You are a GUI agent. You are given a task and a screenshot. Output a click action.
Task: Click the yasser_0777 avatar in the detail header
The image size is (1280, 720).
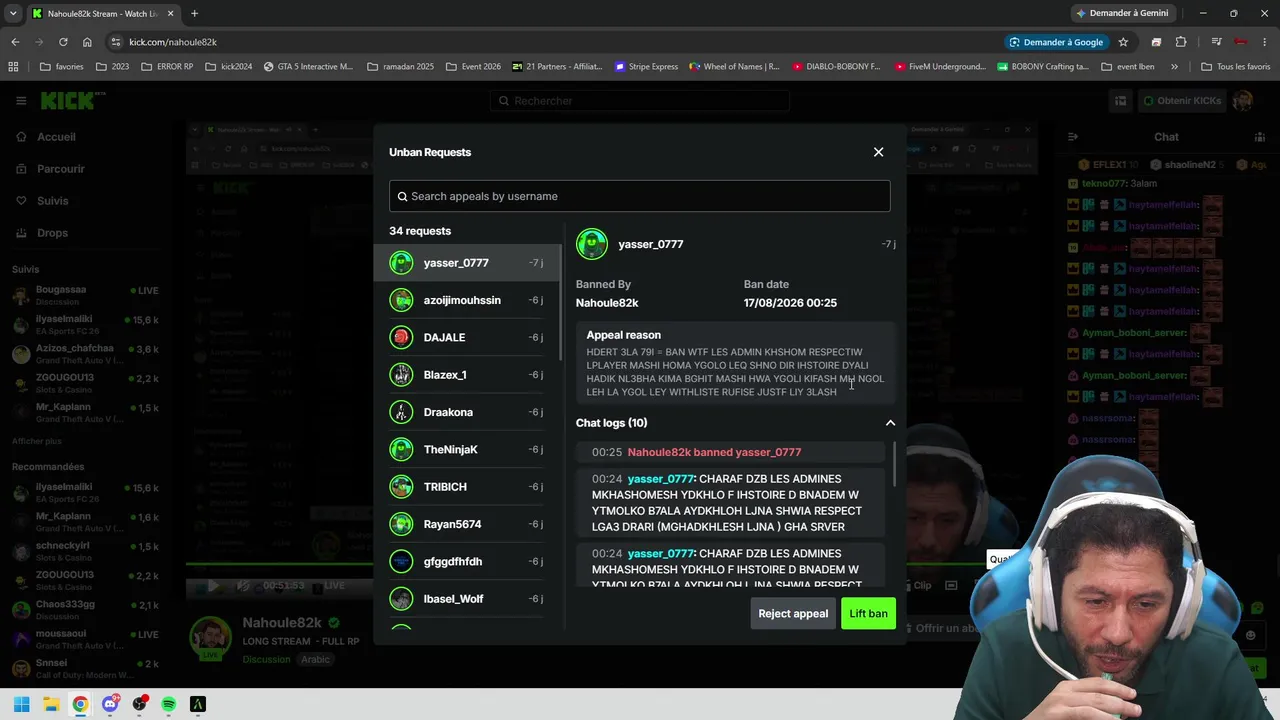[x=592, y=244]
